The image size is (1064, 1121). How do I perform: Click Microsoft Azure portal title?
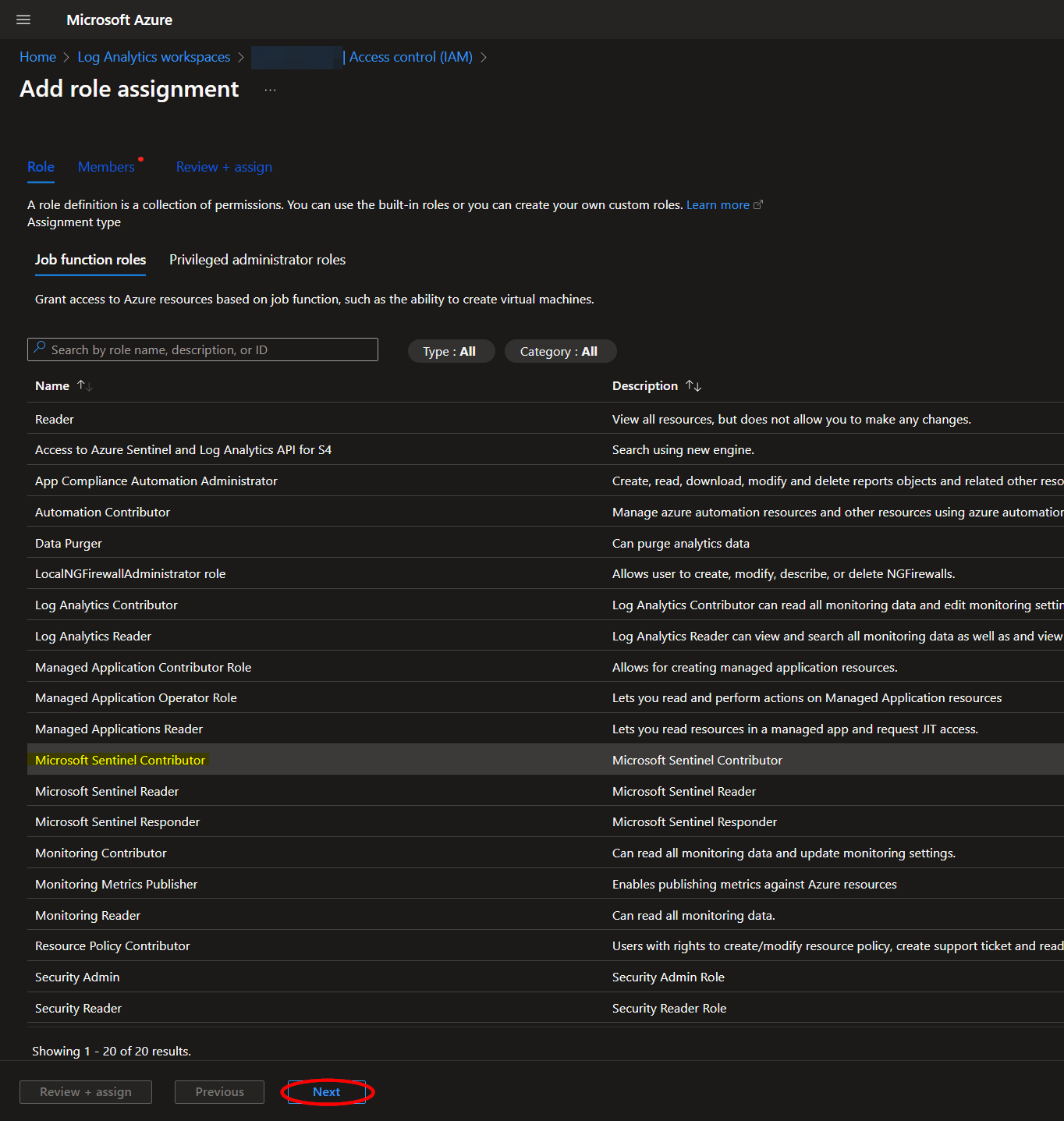[x=119, y=20]
